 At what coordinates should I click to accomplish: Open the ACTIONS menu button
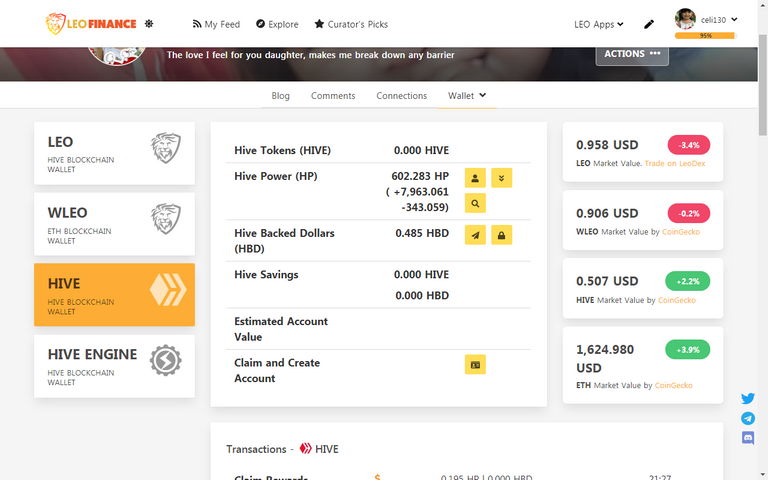point(632,54)
